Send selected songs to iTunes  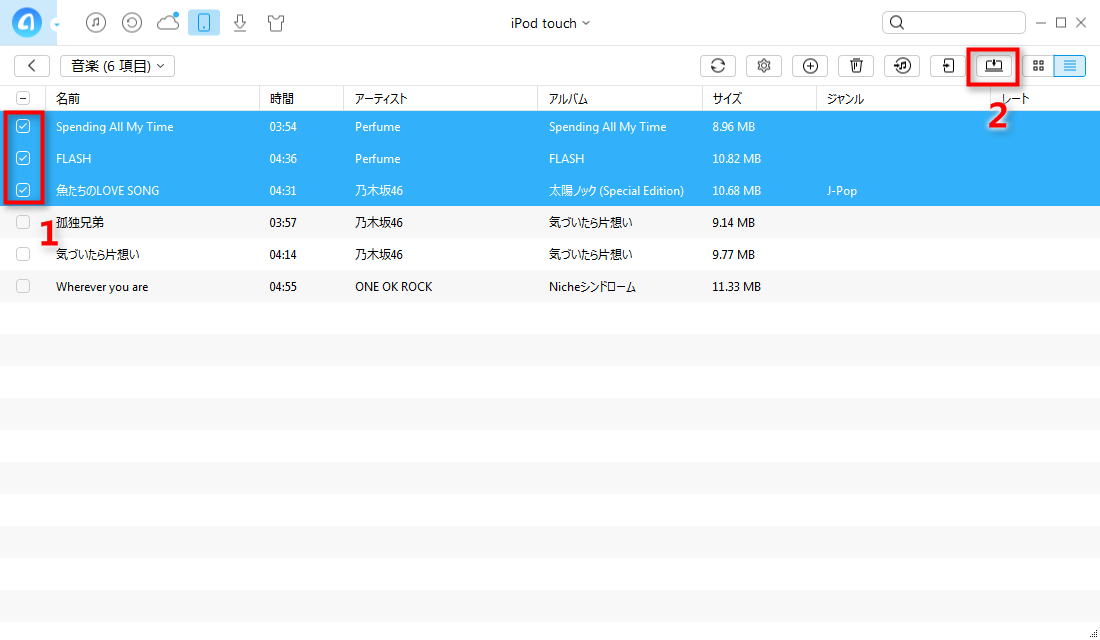902,66
